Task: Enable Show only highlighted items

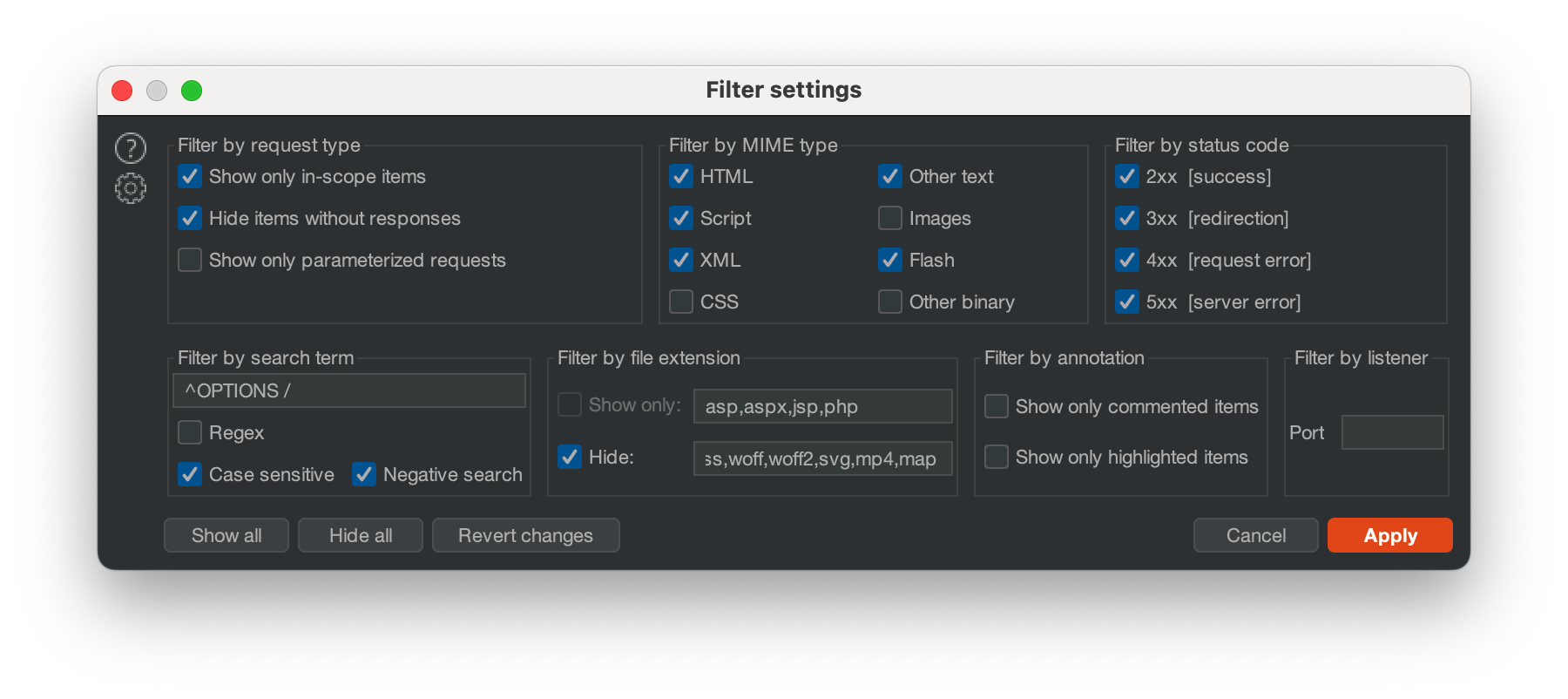Action: pos(997,458)
